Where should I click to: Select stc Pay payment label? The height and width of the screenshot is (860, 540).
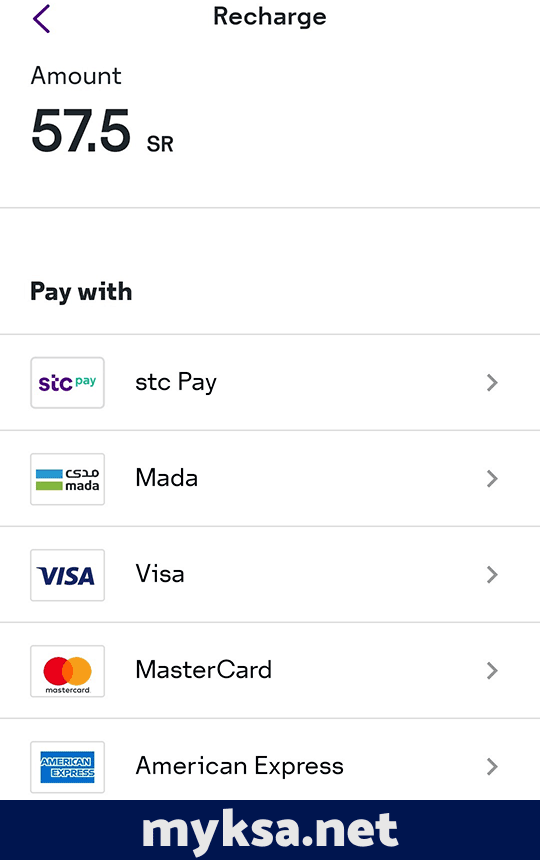176,382
